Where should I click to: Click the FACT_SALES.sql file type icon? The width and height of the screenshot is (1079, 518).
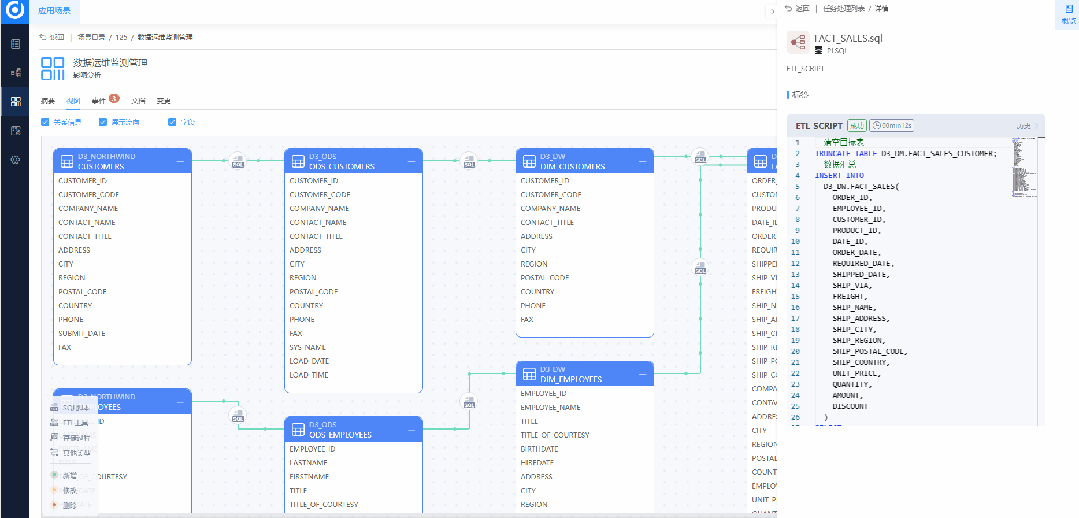(798, 43)
